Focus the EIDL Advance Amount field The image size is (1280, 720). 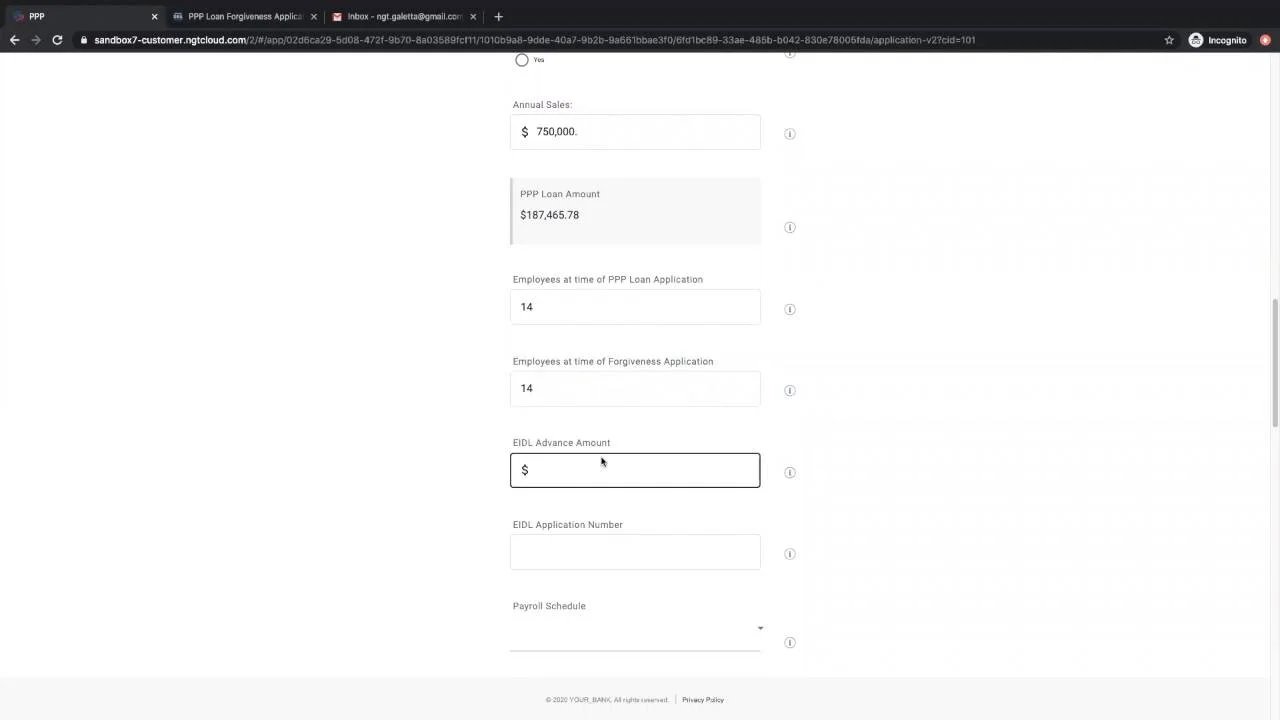(635, 470)
